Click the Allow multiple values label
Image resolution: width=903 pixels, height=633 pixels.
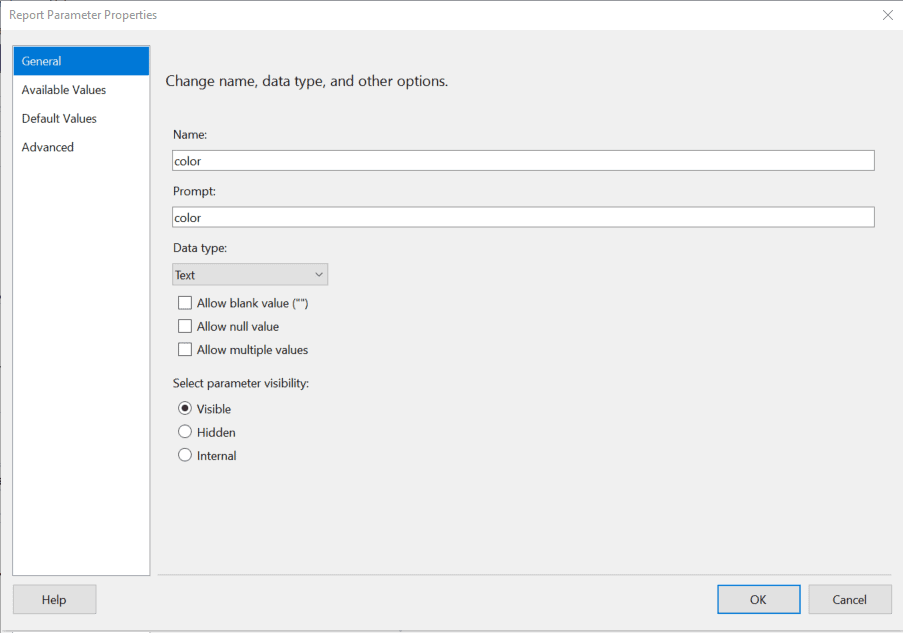(x=252, y=350)
